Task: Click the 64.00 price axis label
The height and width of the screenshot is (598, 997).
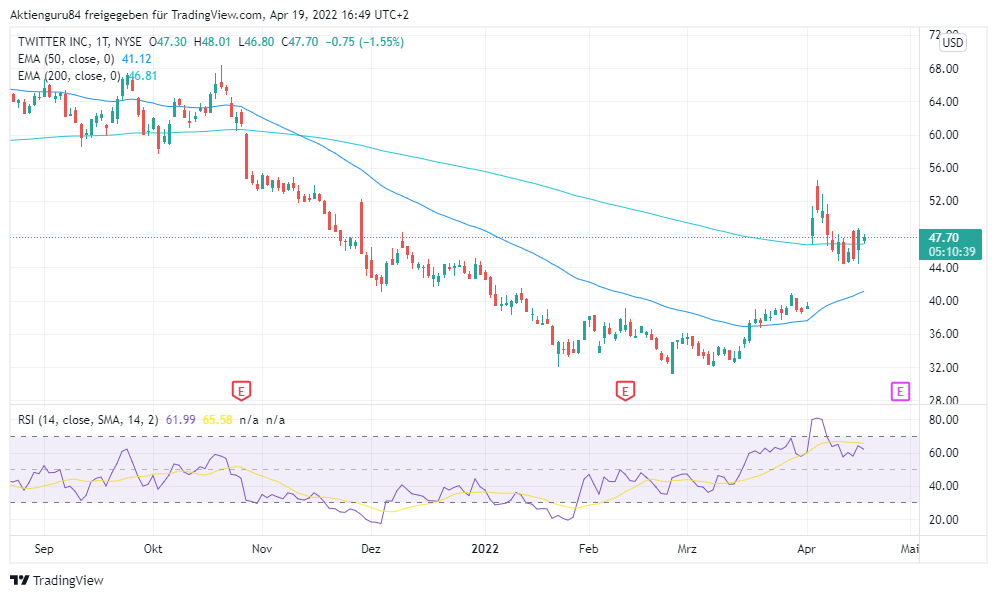Action: [944, 102]
